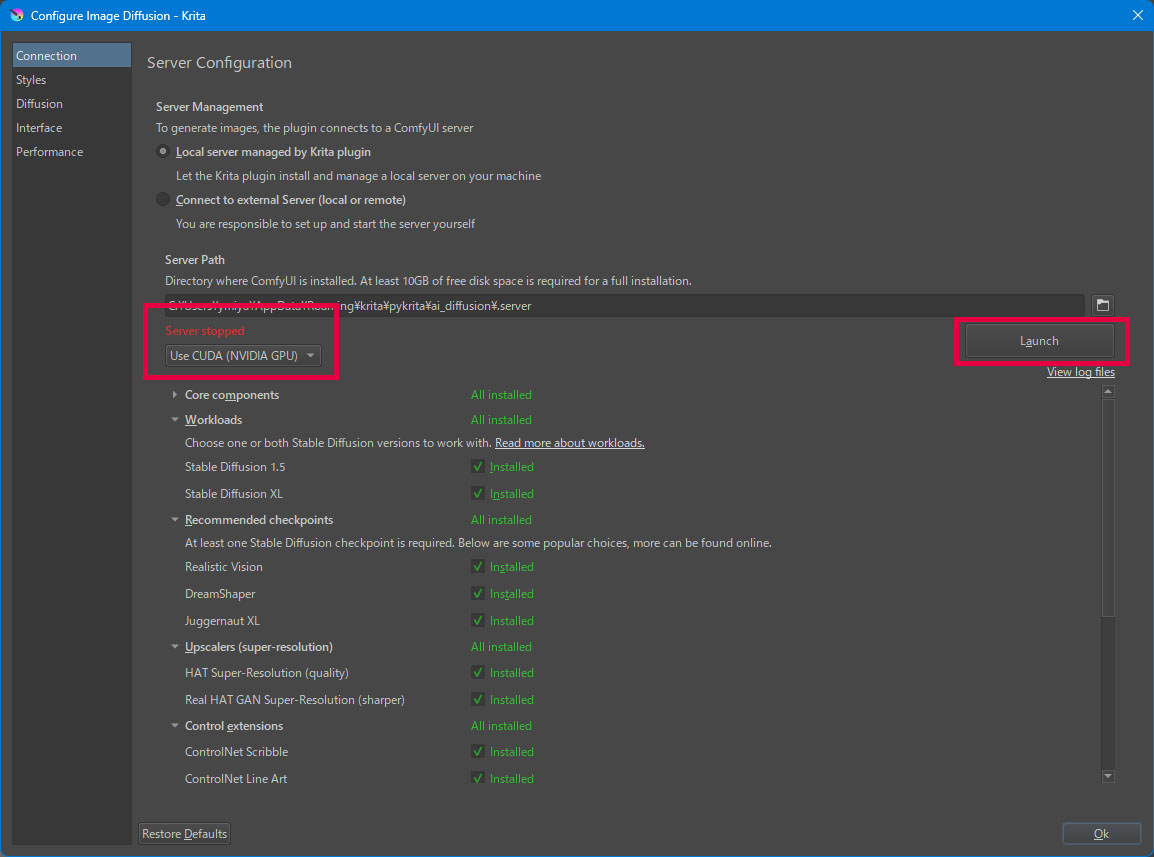The width and height of the screenshot is (1154, 857).
Task: Click All installed status beside Recommended checkpoints
Action: coord(501,520)
